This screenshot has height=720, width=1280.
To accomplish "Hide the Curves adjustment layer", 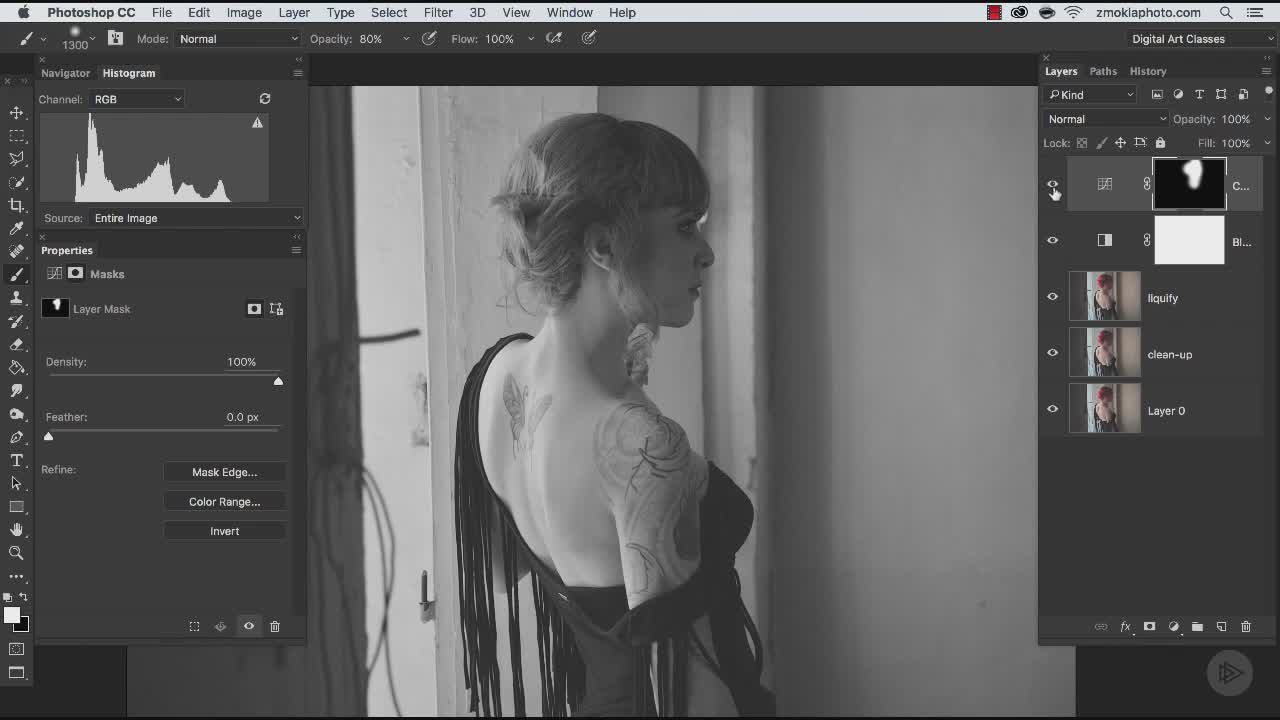I will point(1052,185).
